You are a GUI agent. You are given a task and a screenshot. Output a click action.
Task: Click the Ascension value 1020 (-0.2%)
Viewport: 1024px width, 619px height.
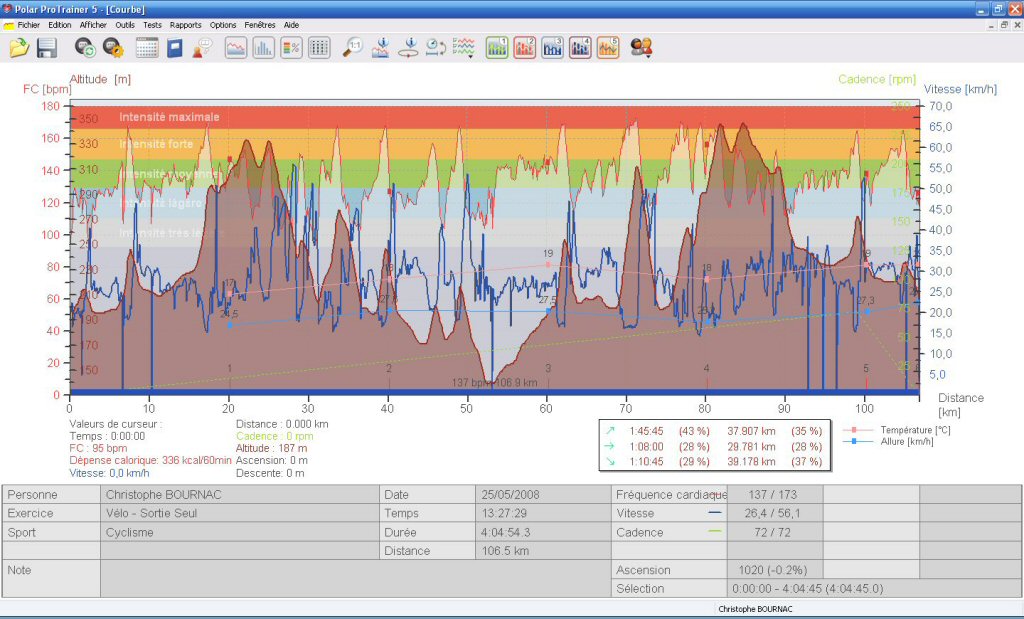pyautogui.click(x=773, y=570)
